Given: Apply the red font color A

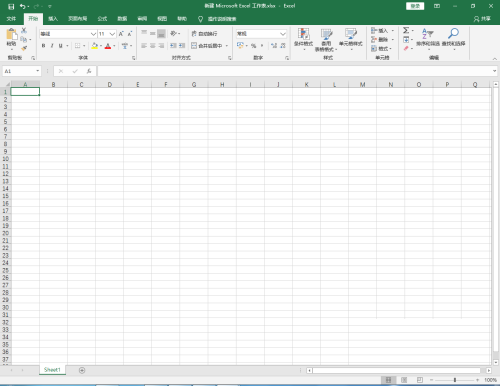Looking at the screenshot, I should click(x=108, y=46).
